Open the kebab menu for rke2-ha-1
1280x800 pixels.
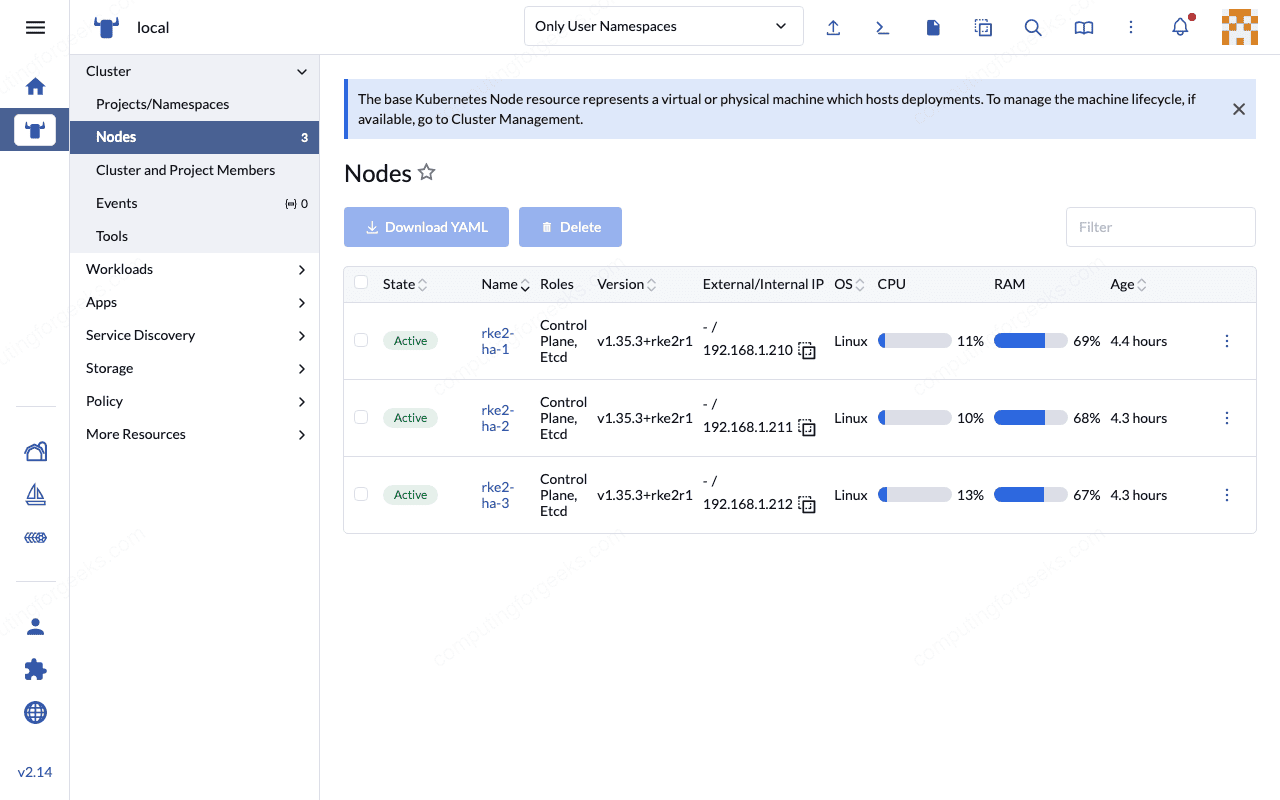(x=1227, y=340)
